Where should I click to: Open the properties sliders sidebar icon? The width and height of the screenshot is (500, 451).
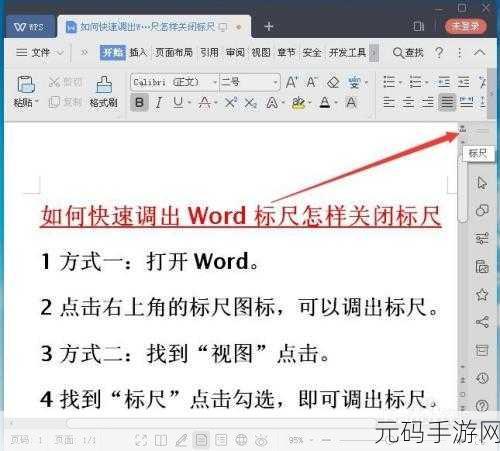tap(482, 238)
